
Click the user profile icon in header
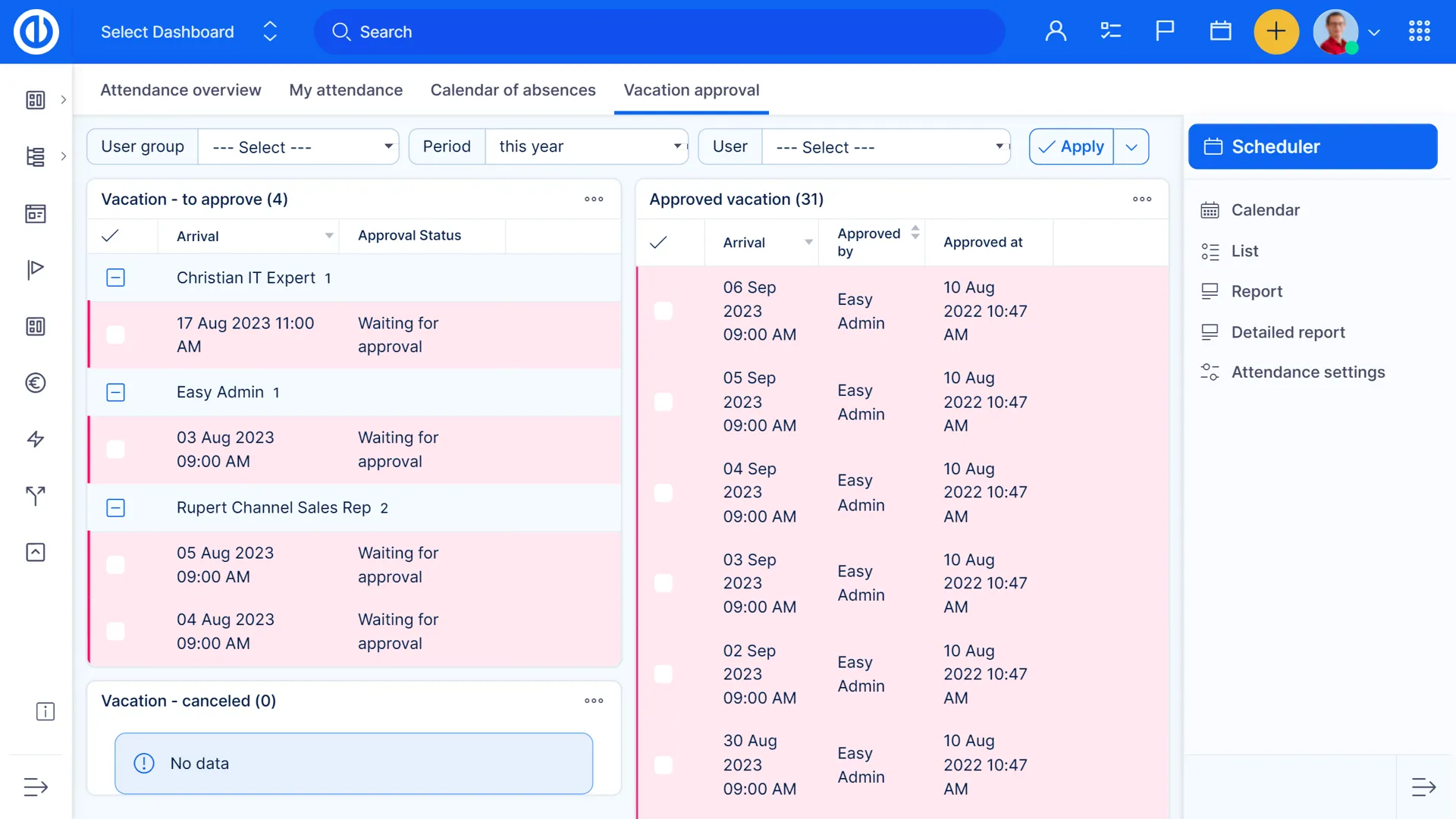pyautogui.click(x=1056, y=31)
